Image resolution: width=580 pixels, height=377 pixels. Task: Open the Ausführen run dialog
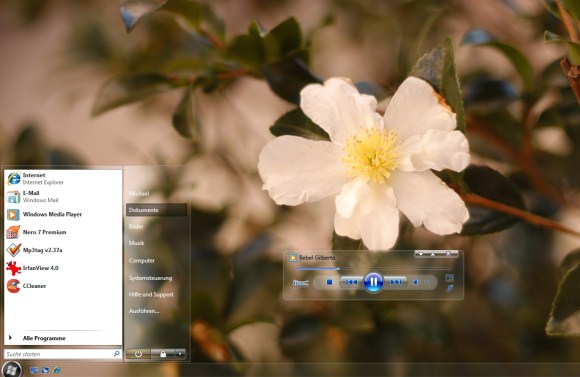coord(144,311)
